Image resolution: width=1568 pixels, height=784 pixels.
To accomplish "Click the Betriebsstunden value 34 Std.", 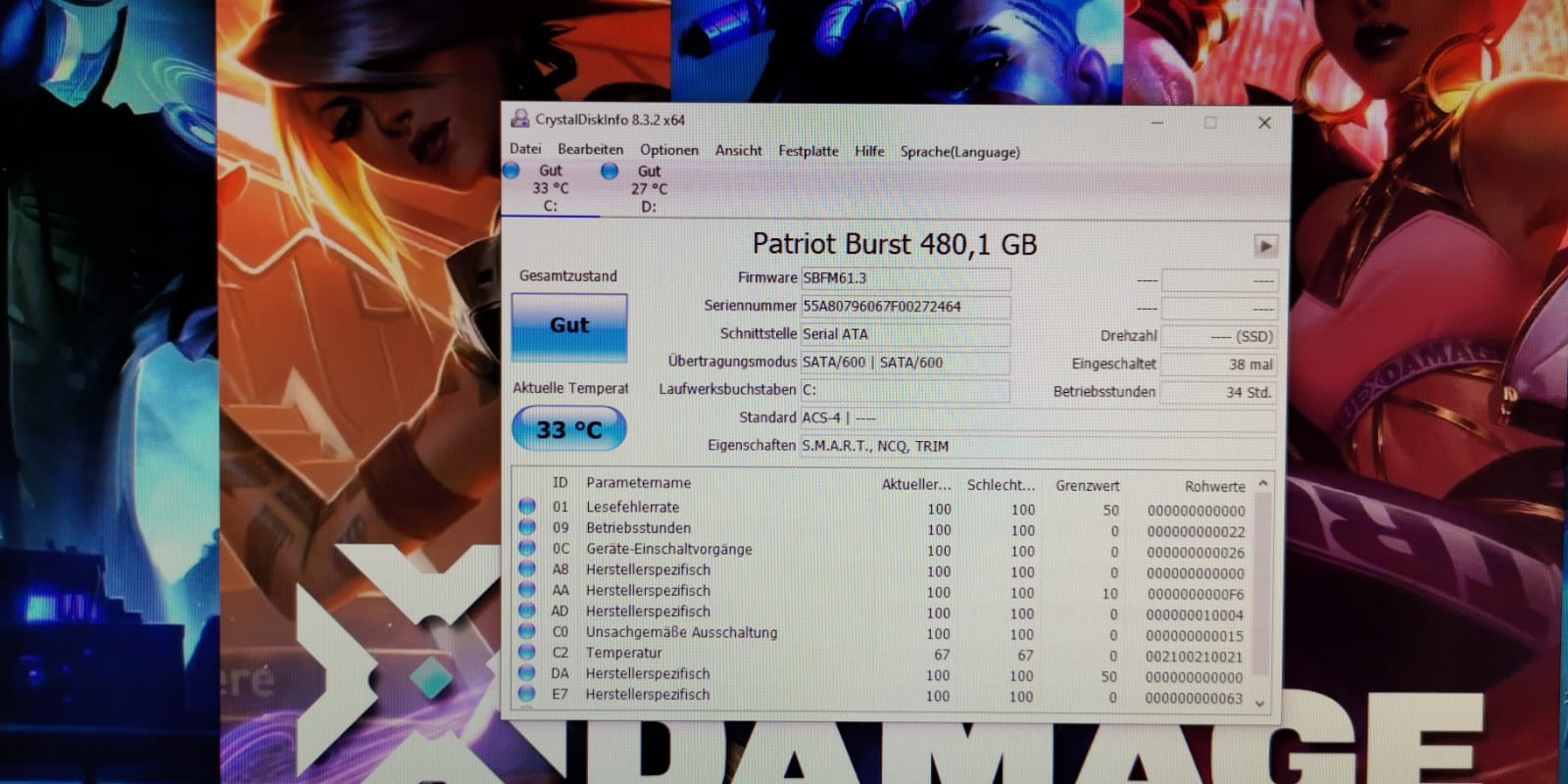I will (x=1218, y=392).
